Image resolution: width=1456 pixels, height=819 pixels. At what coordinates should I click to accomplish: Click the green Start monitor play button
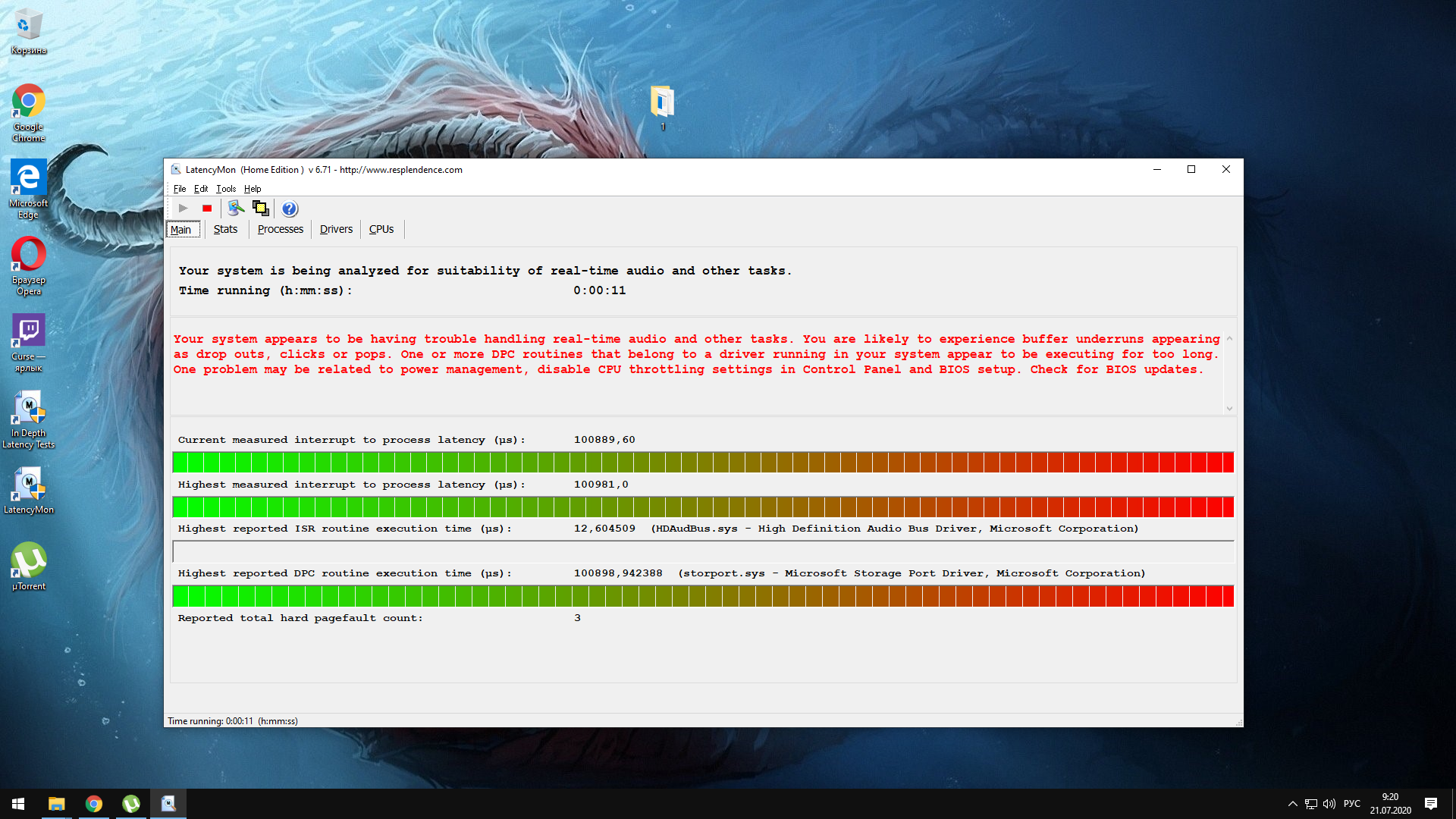coord(183,209)
